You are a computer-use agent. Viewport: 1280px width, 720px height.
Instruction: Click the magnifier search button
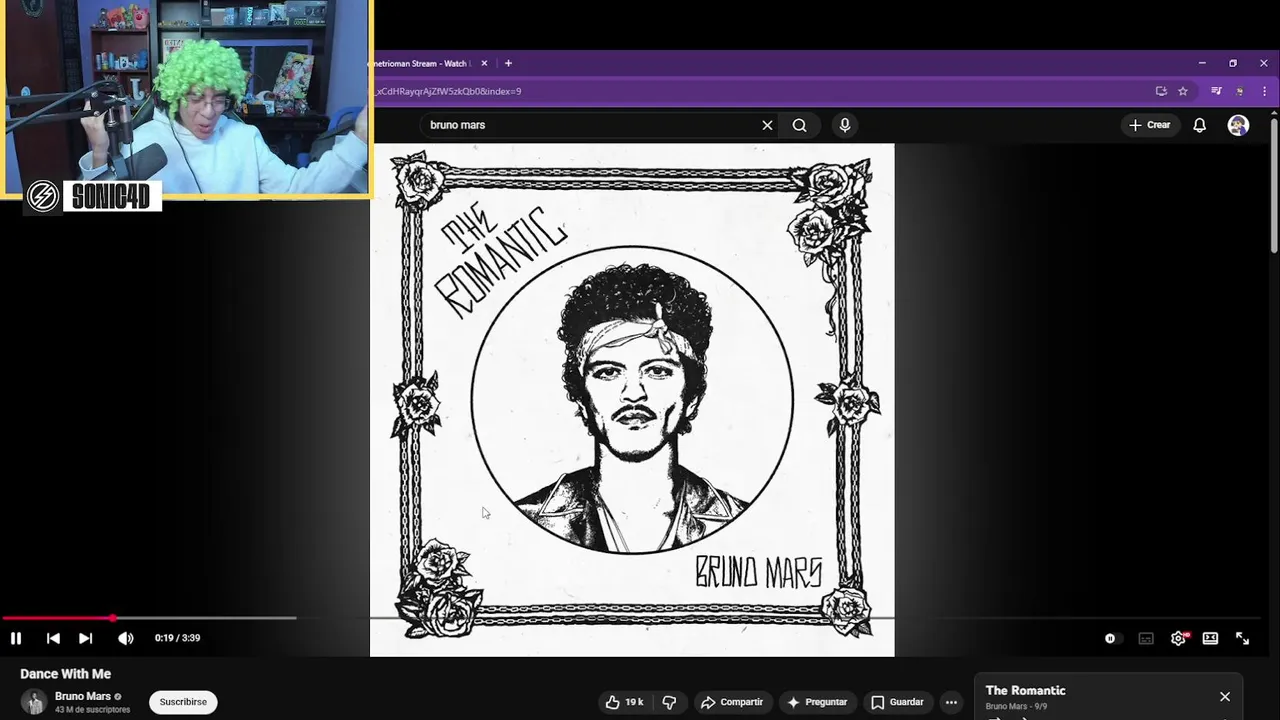tap(799, 125)
